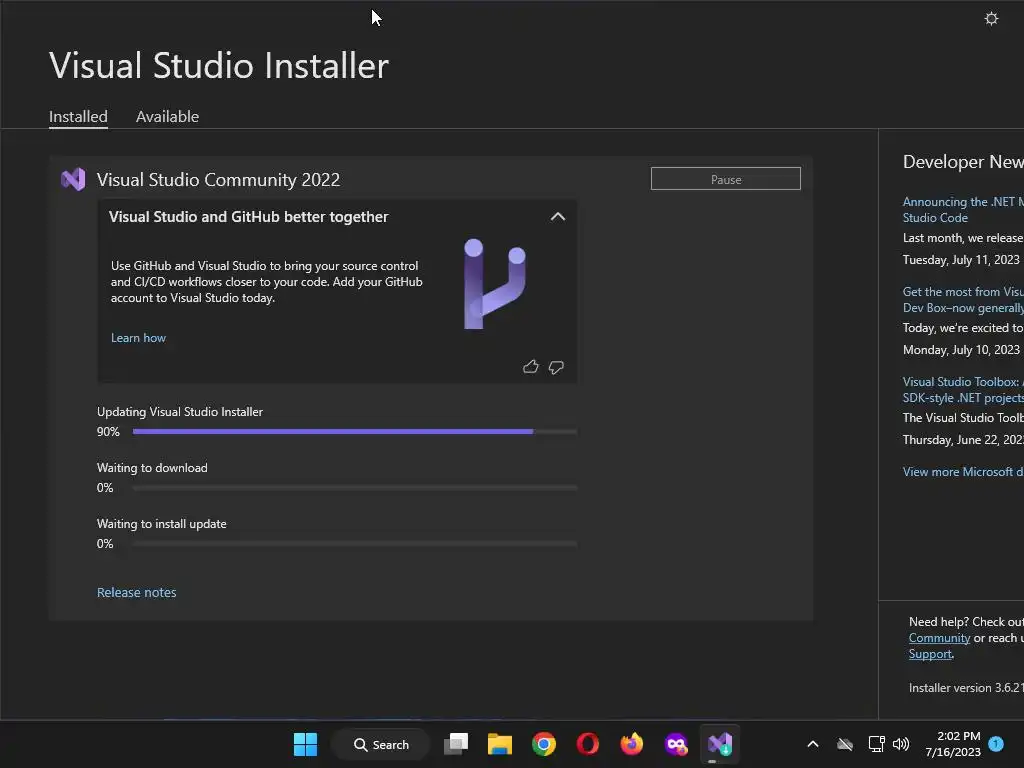
Task: Give thumbs down on GitHub banner
Action: coord(556,367)
